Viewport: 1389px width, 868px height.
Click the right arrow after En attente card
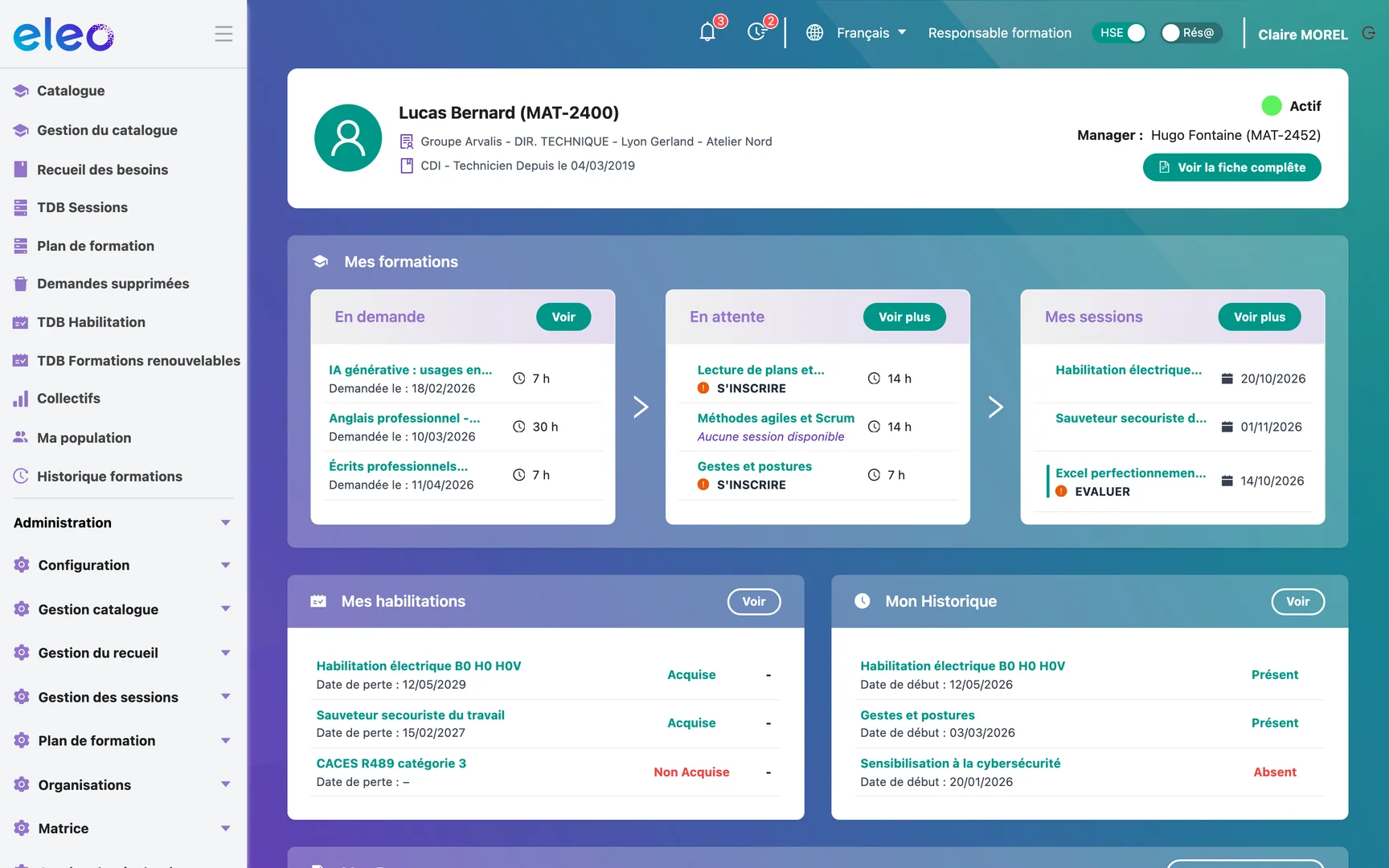[x=995, y=407]
